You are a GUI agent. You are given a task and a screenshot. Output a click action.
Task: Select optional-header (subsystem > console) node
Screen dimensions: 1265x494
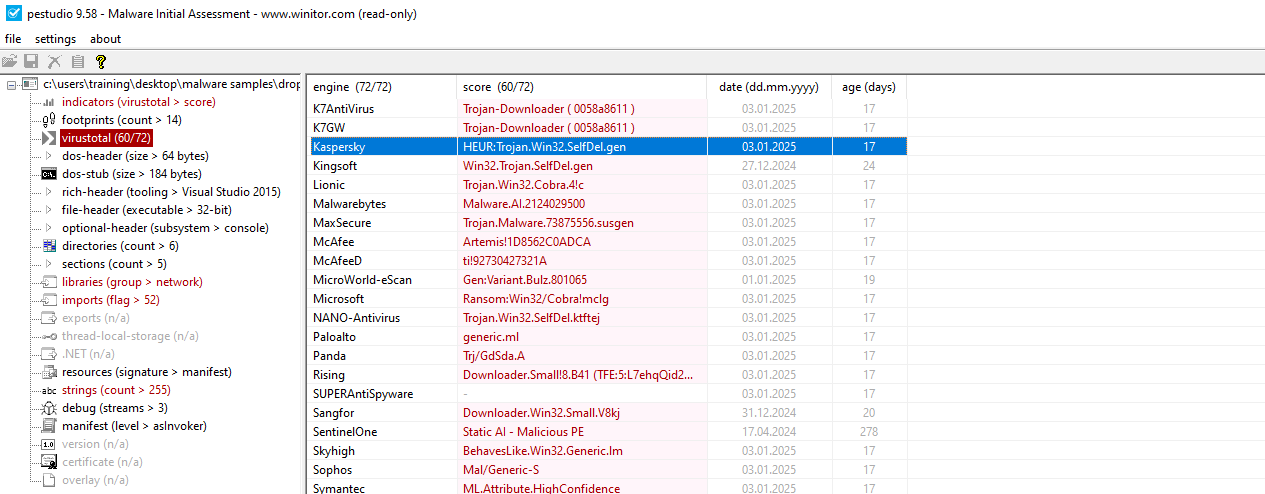165,228
